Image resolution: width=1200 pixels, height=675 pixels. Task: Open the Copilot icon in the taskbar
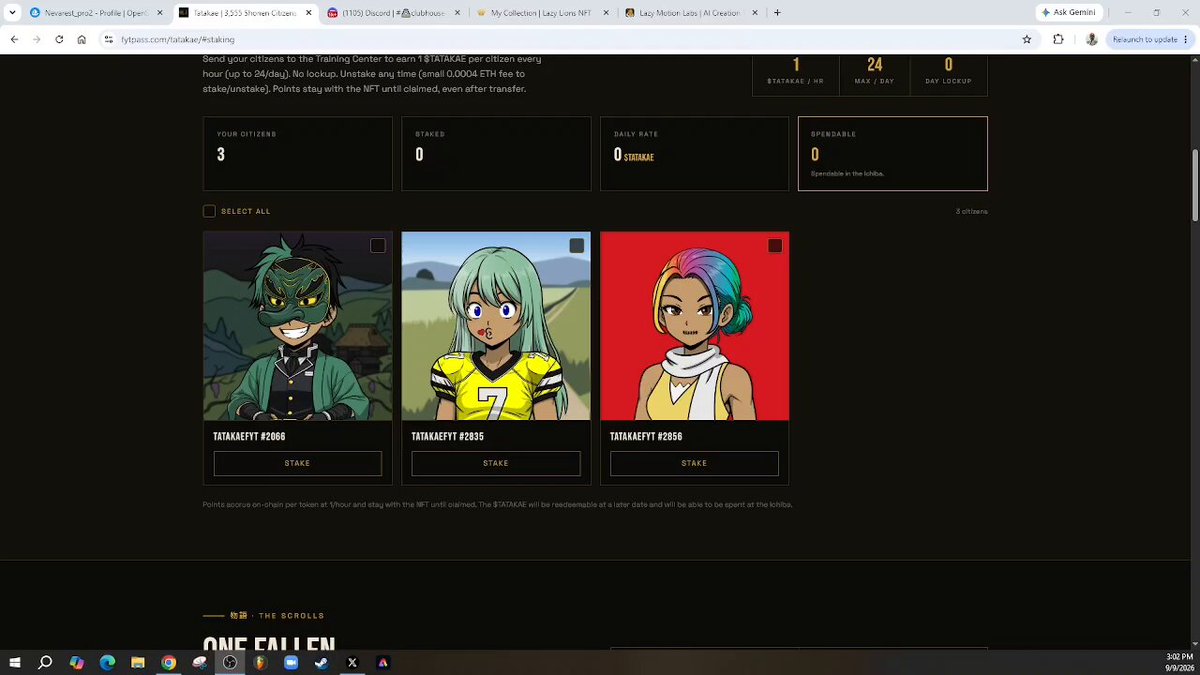coord(76,662)
